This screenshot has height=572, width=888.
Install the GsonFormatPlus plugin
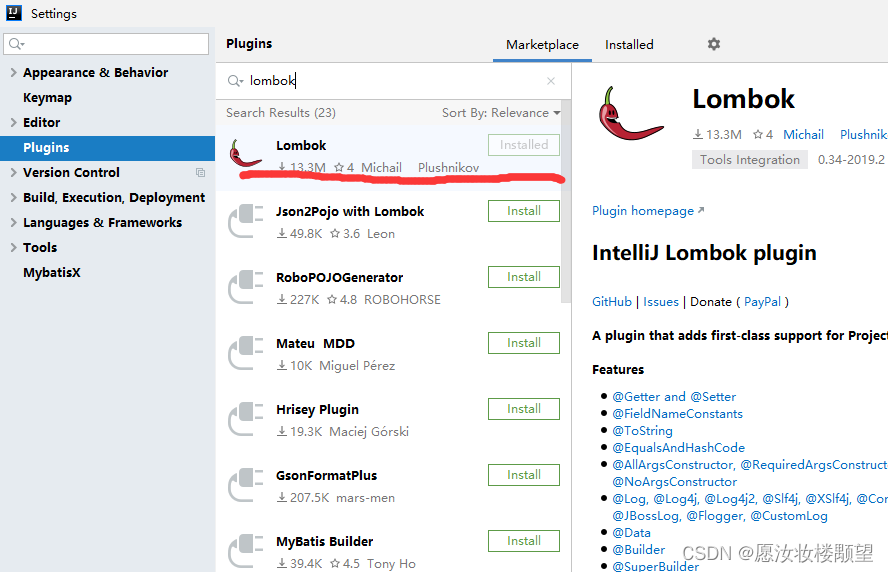click(524, 475)
